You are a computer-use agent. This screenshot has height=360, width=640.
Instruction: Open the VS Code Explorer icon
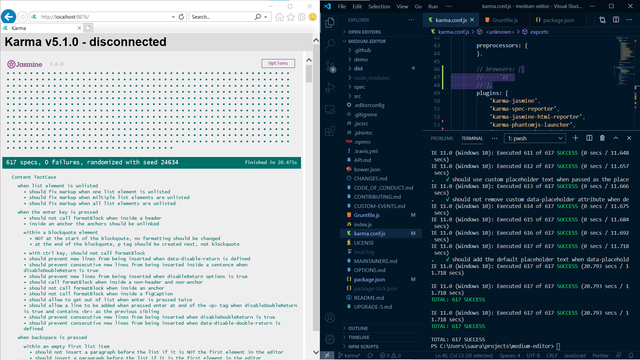click(x=330, y=22)
